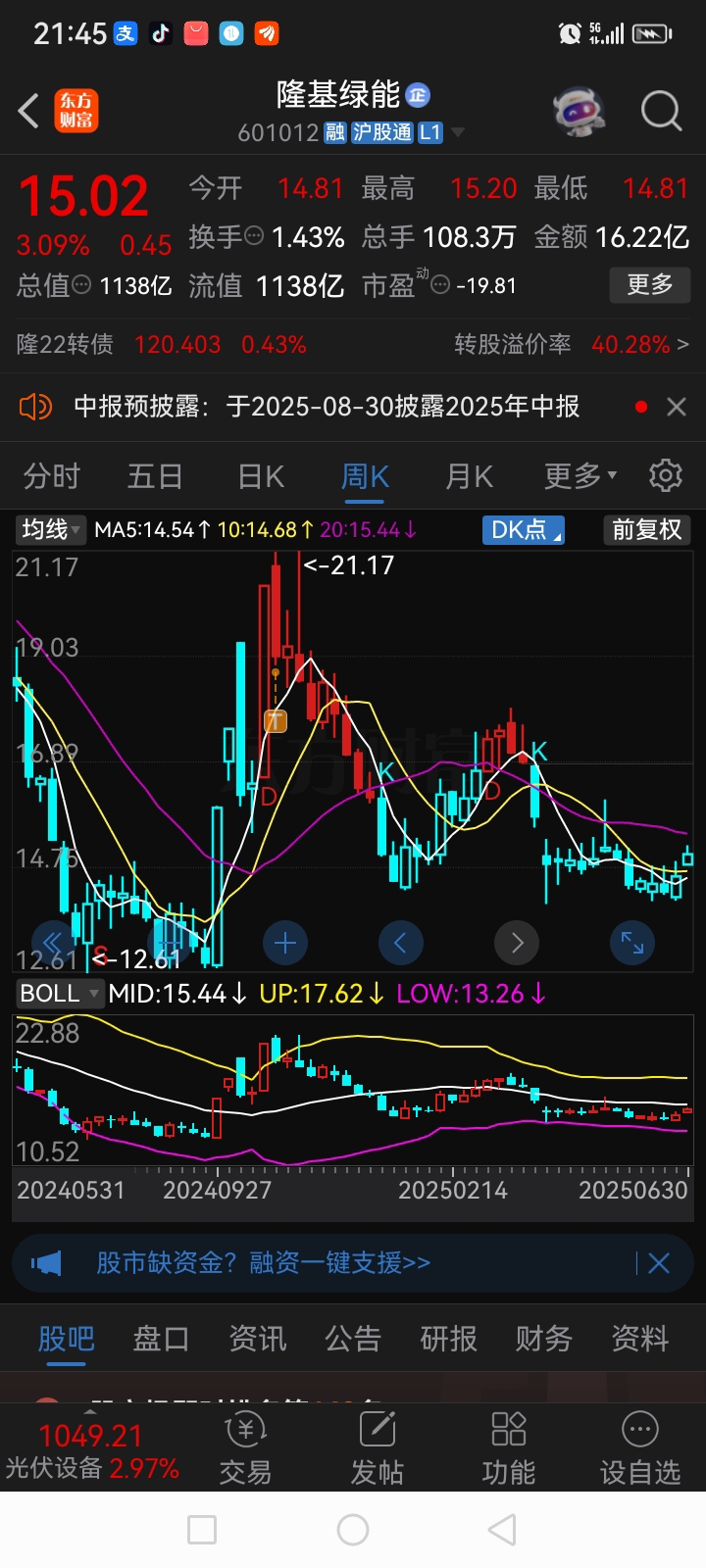This screenshot has height=1568, width=706.
Task: Tap the double-left fast rewind chart button
Action: (54, 943)
